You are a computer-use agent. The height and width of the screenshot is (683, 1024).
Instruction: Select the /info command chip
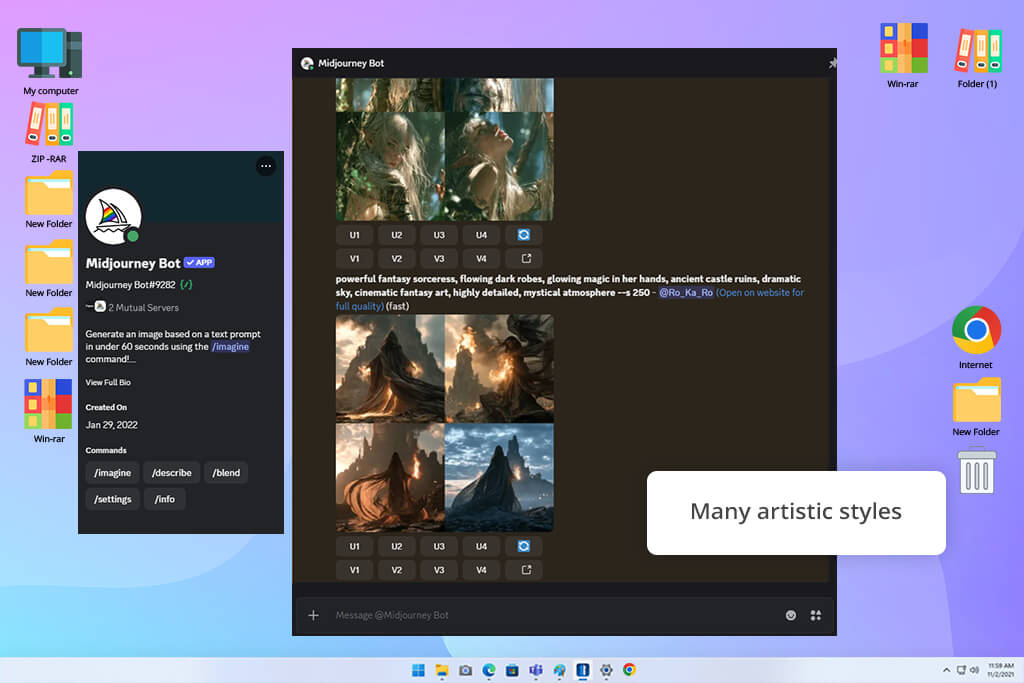pos(165,499)
